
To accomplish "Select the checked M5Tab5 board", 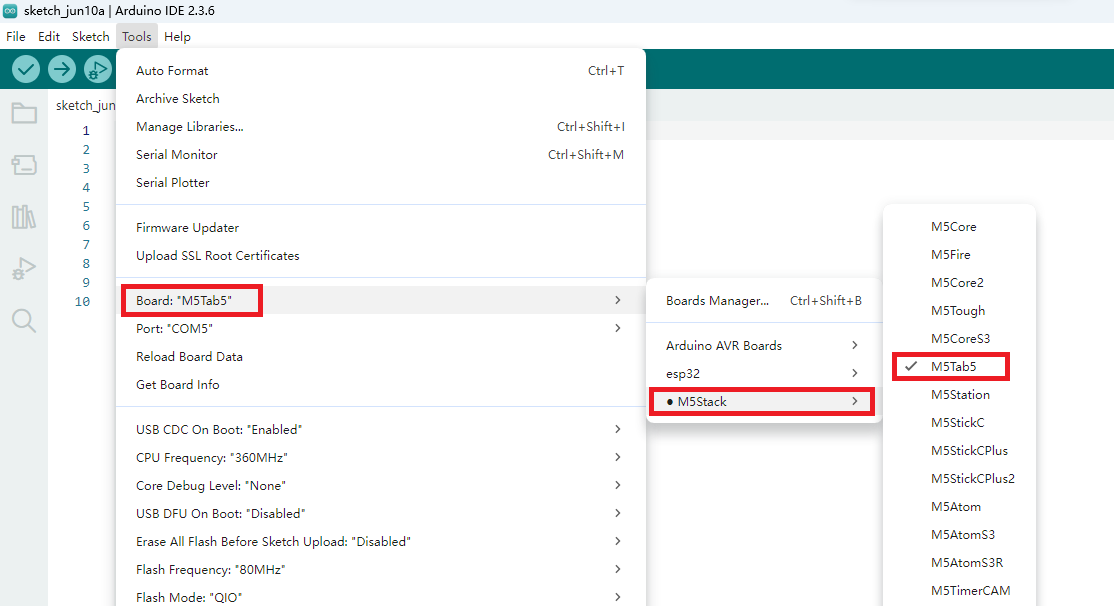I will pyautogui.click(x=959, y=367).
